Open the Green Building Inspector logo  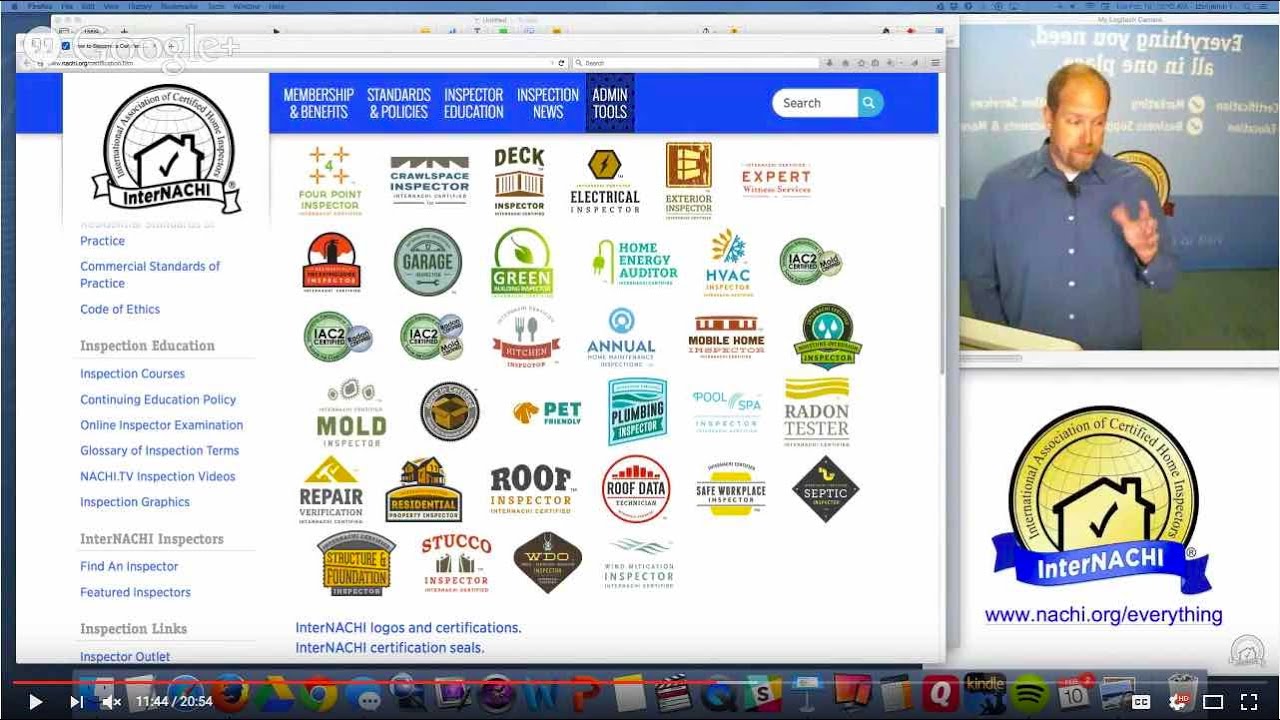pyautogui.click(x=522, y=262)
